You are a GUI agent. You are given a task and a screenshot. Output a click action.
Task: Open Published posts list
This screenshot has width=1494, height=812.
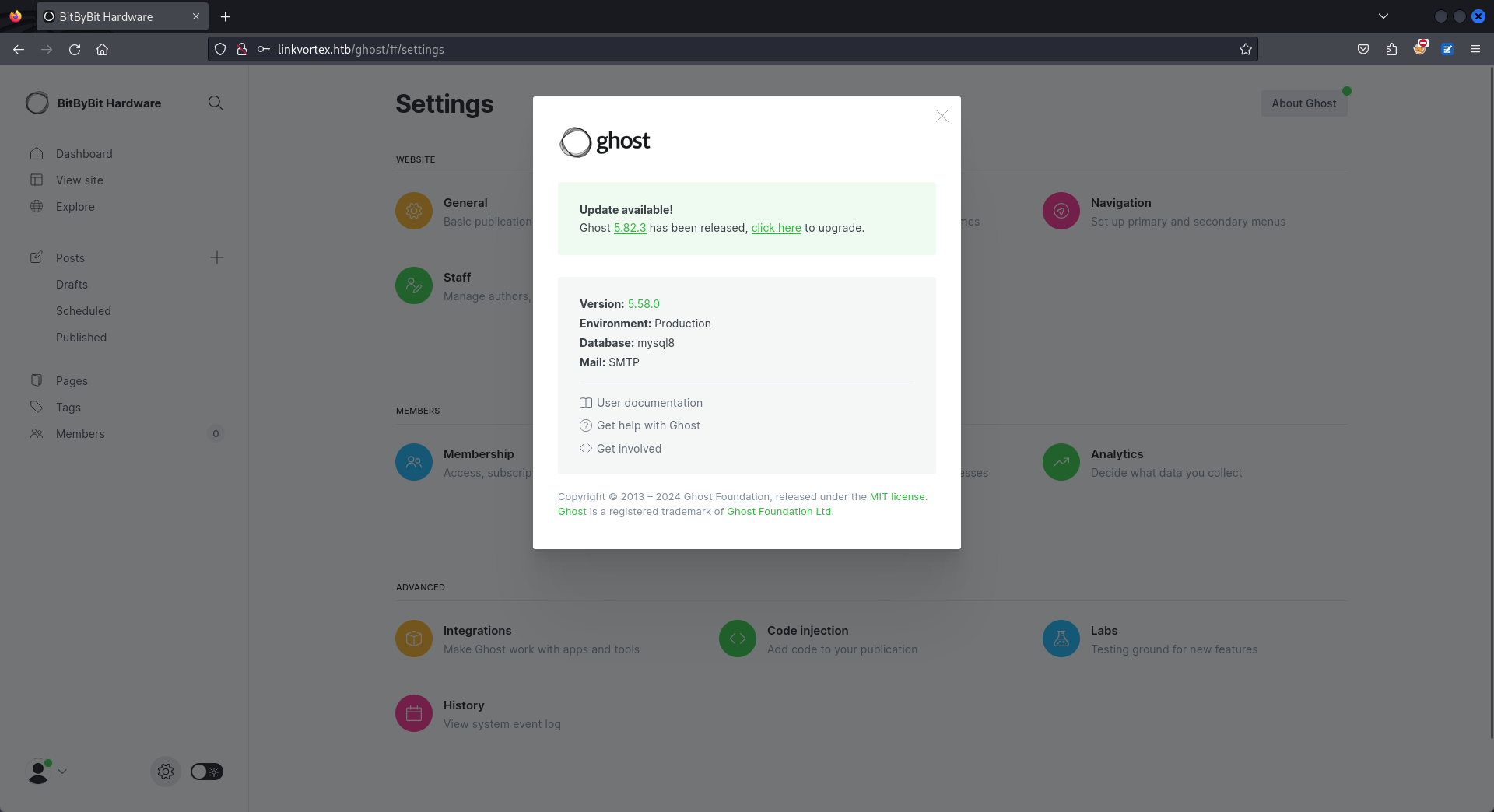[x=81, y=338]
